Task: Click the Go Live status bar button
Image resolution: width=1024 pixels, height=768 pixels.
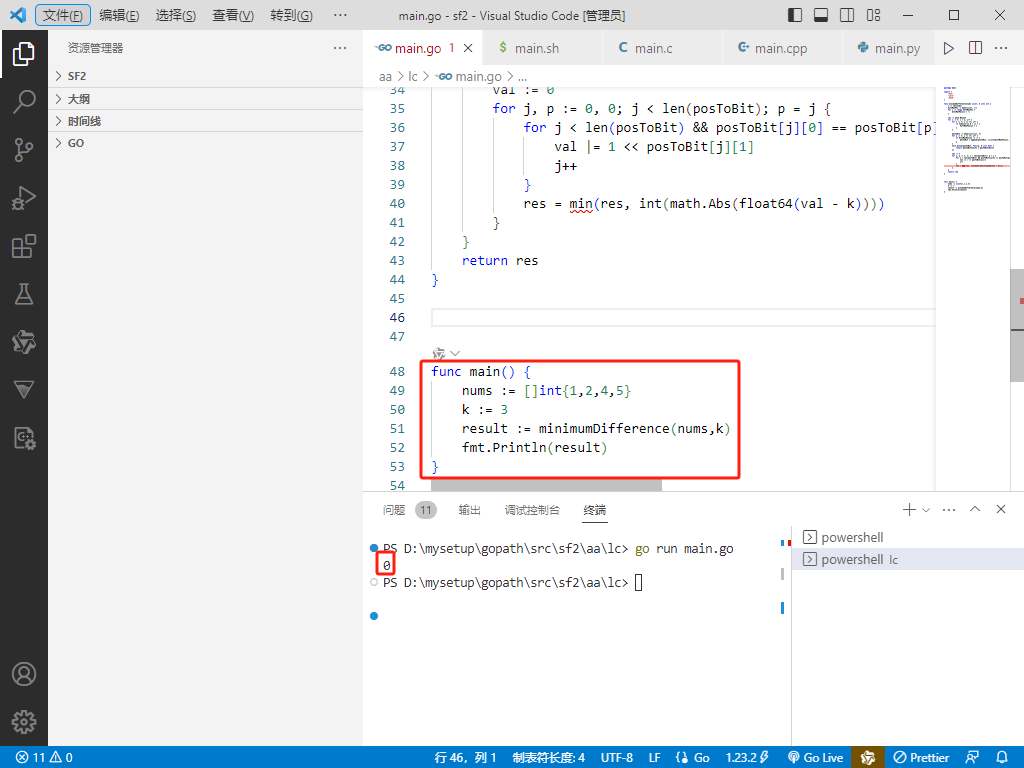Action: [816, 758]
